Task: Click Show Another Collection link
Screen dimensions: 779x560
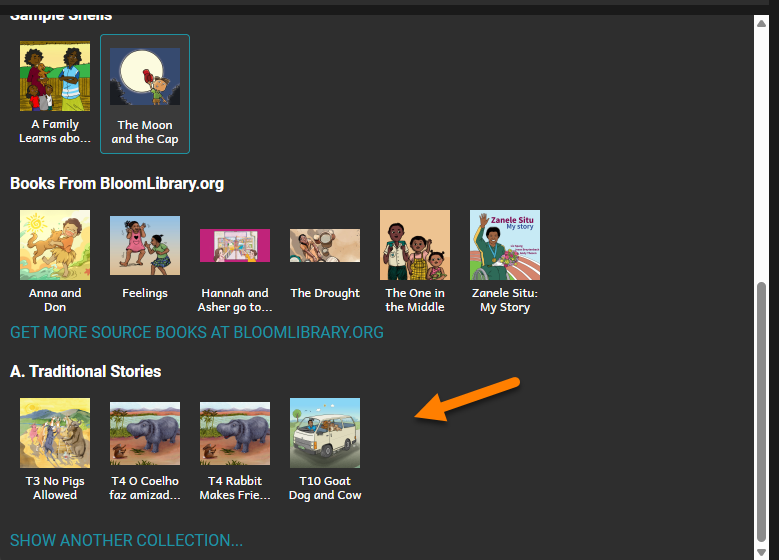Action: (126, 540)
